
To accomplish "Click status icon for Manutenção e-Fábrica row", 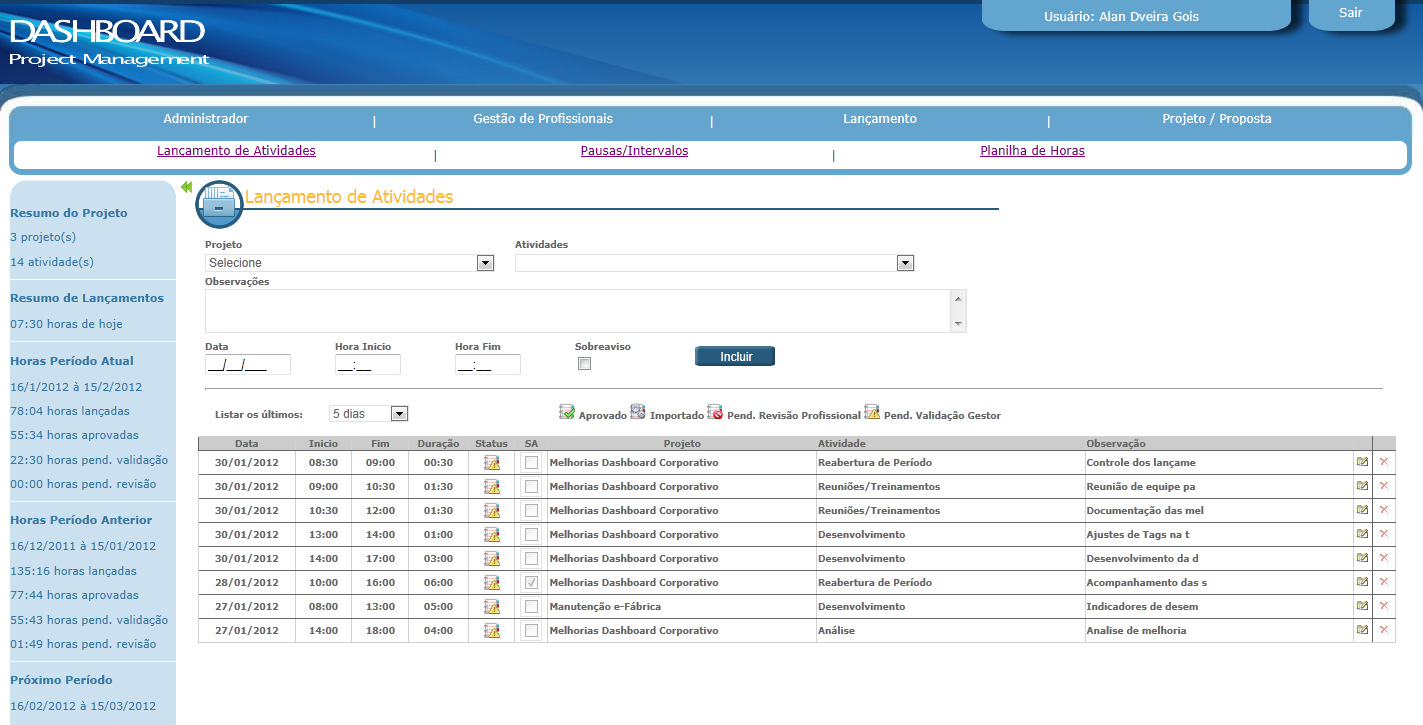I will click(492, 606).
